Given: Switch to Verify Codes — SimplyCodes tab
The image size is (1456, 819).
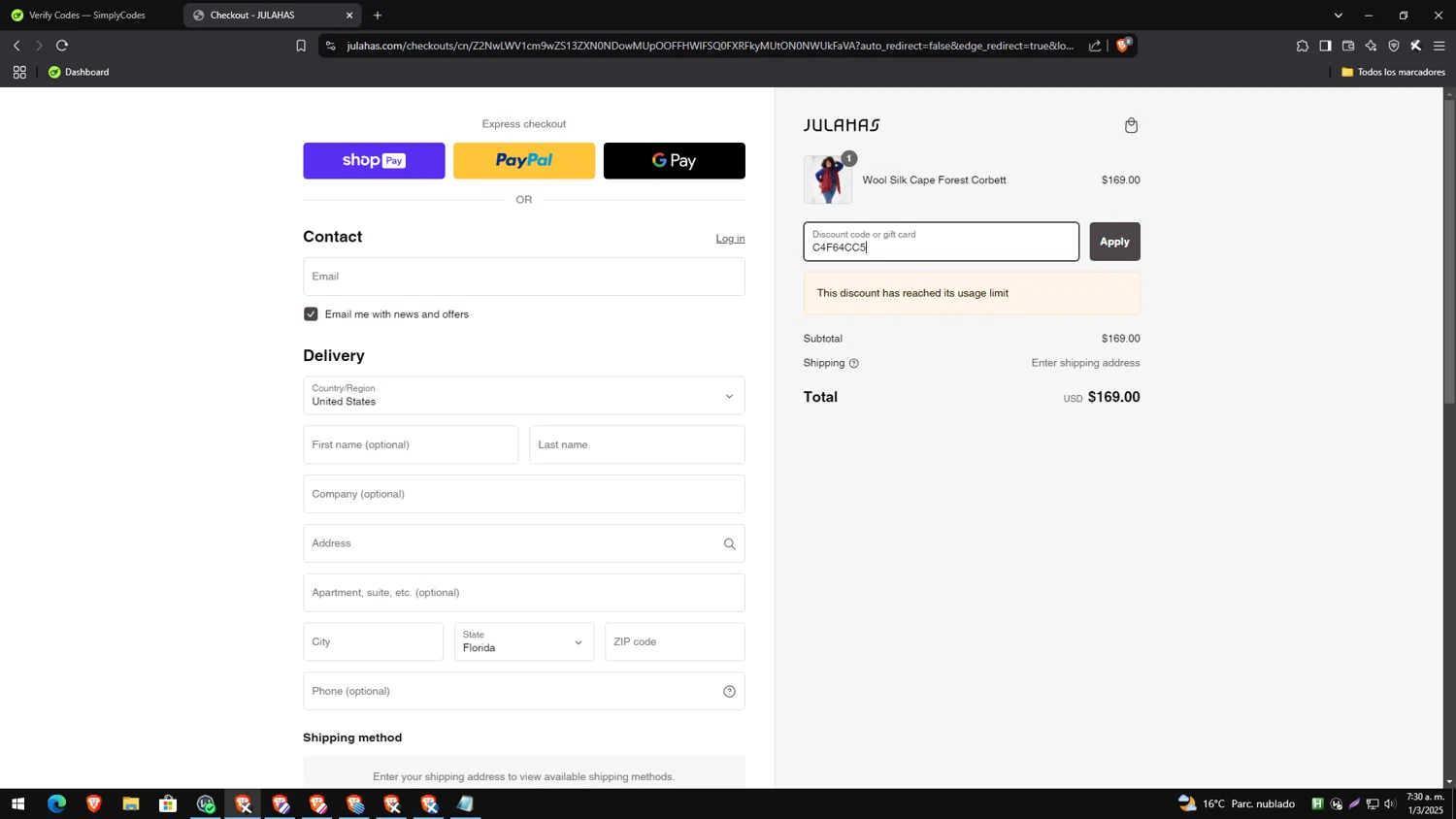Looking at the screenshot, I should [x=88, y=16].
